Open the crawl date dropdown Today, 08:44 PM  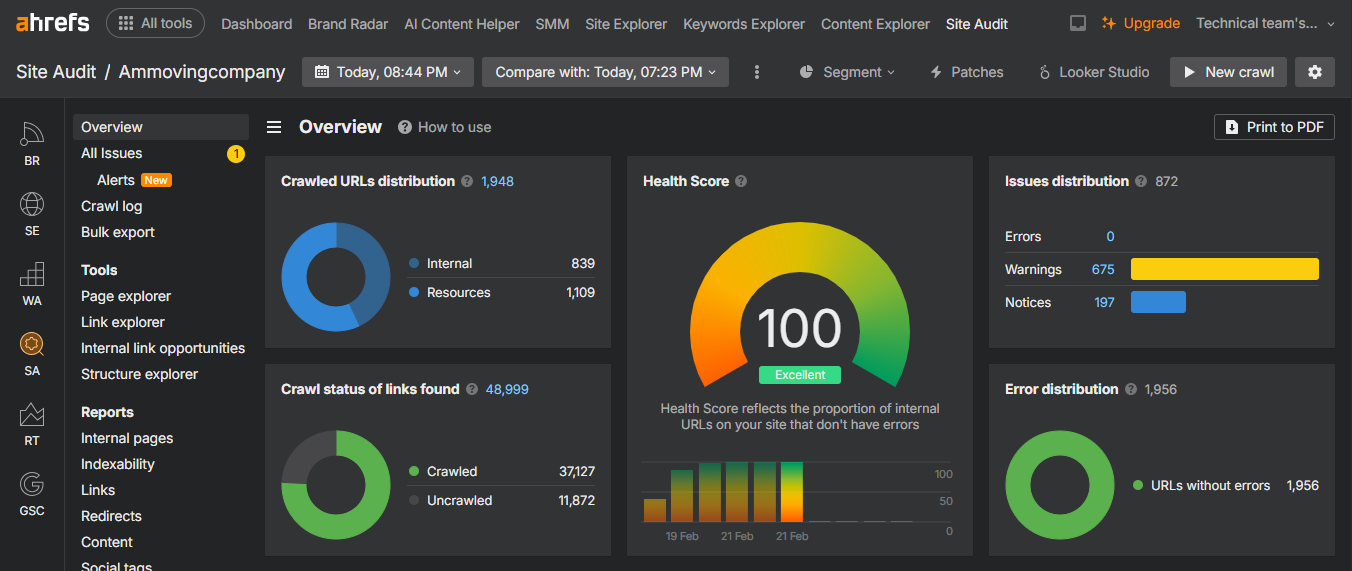(388, 72)
